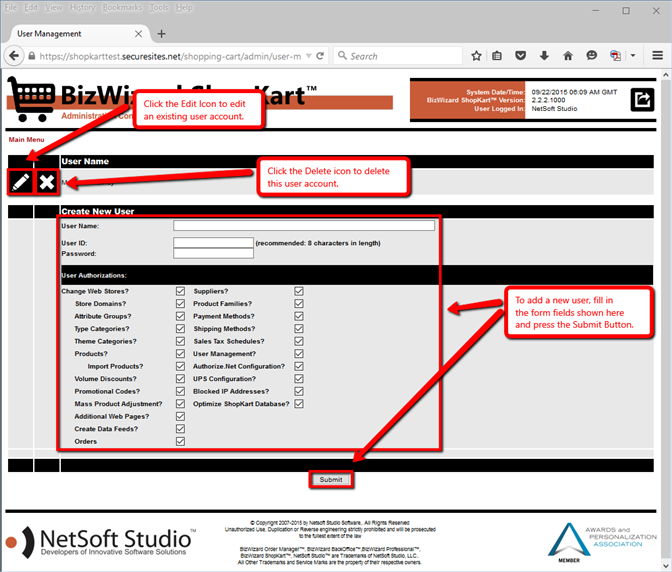
Task: Toggle Sales Tax Schedules checkbox
Action: point(299,341)
